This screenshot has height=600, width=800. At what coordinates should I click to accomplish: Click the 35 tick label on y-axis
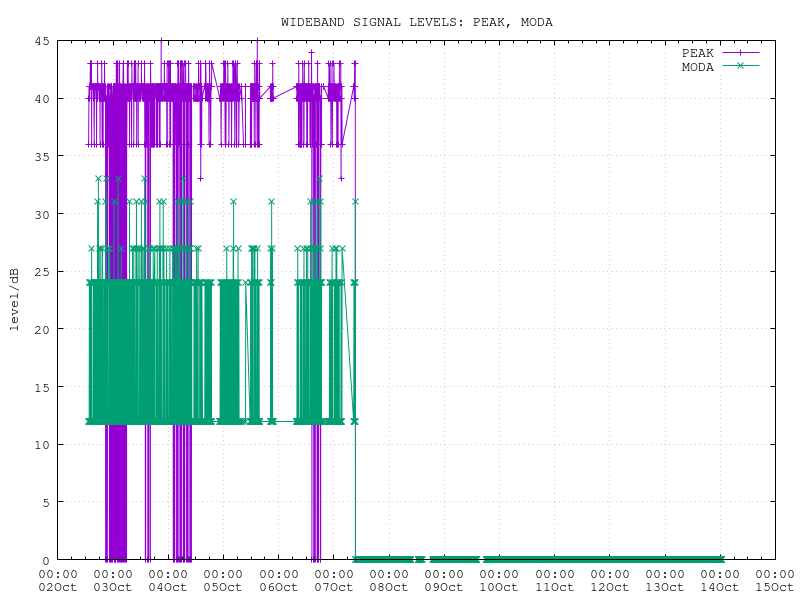point(43,157)
